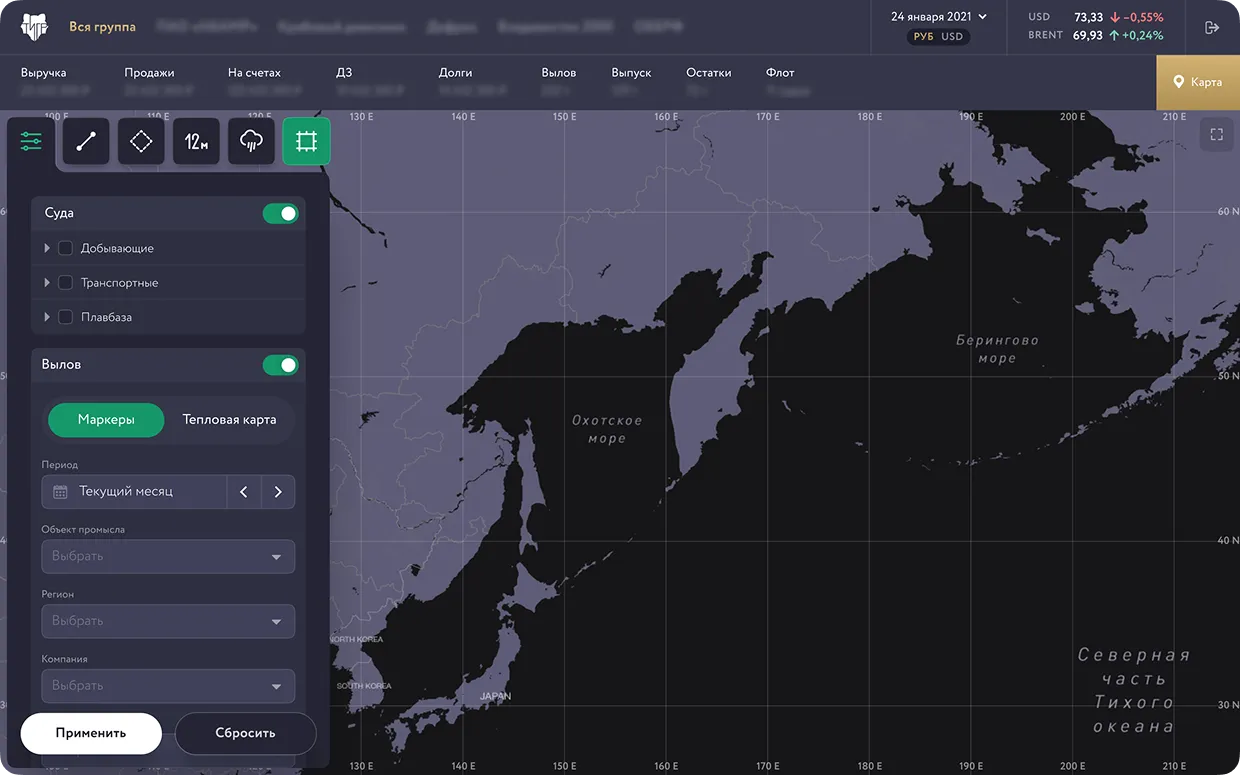This screenshot has width=1240, height=775.
Task: Open the Регион dropdown
Action: pos(168,621)
